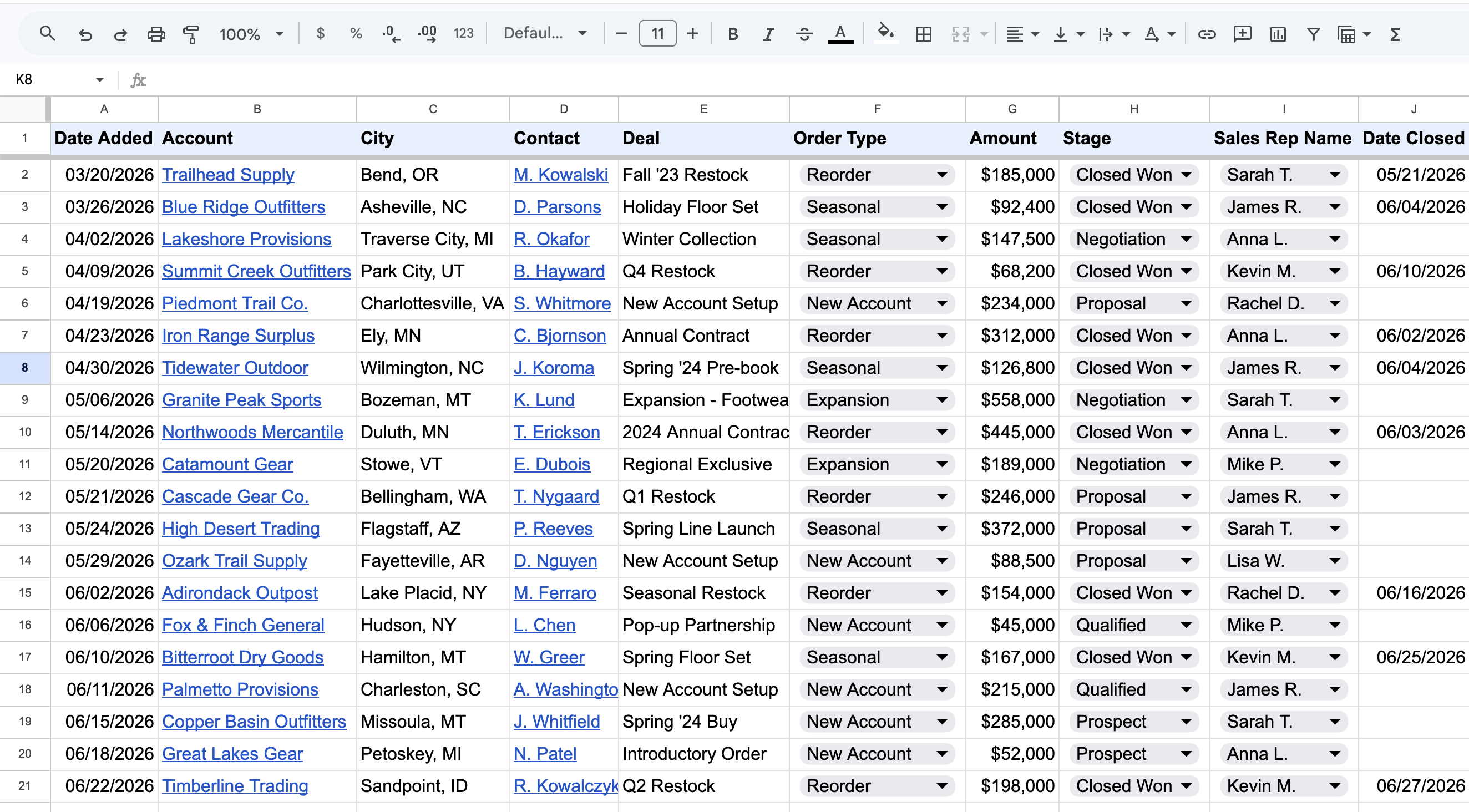Click the font size field

coord(657,34)
